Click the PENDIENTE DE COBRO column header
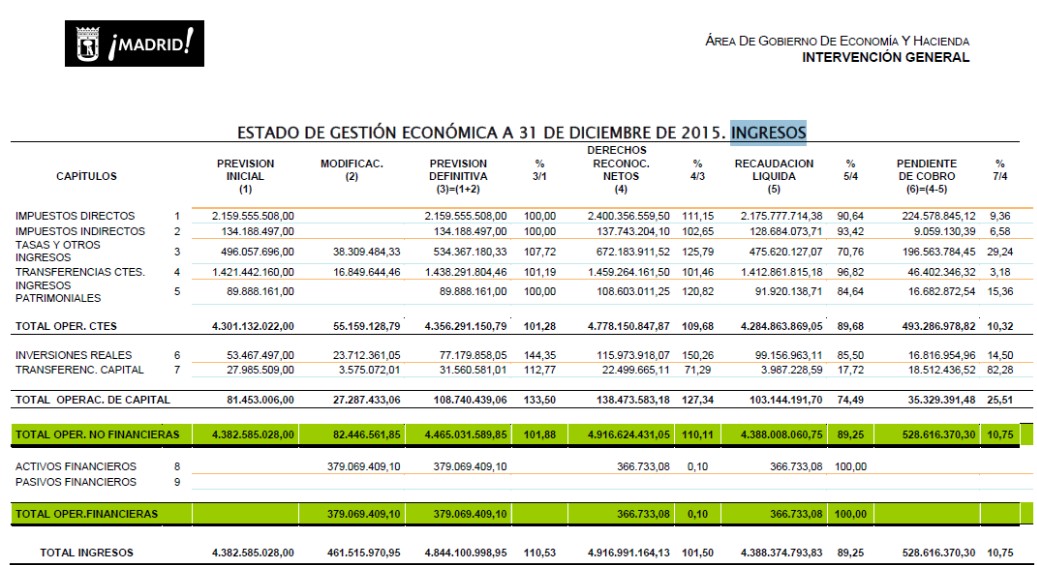This screenshot has width=1037, height=565. tap(926, 170)
